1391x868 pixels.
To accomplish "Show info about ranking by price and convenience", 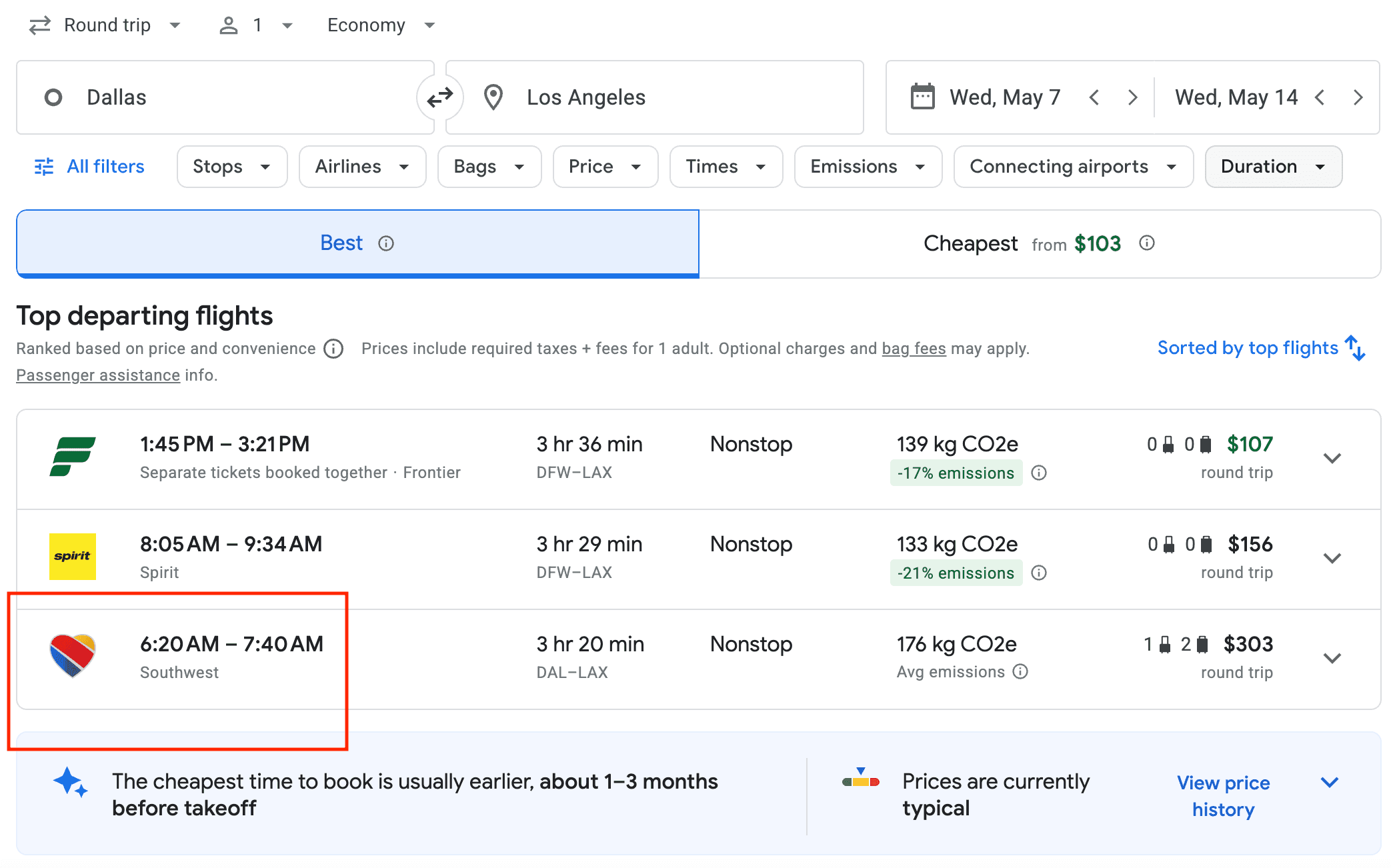I will pyautogui.click(x=333, y=349).
